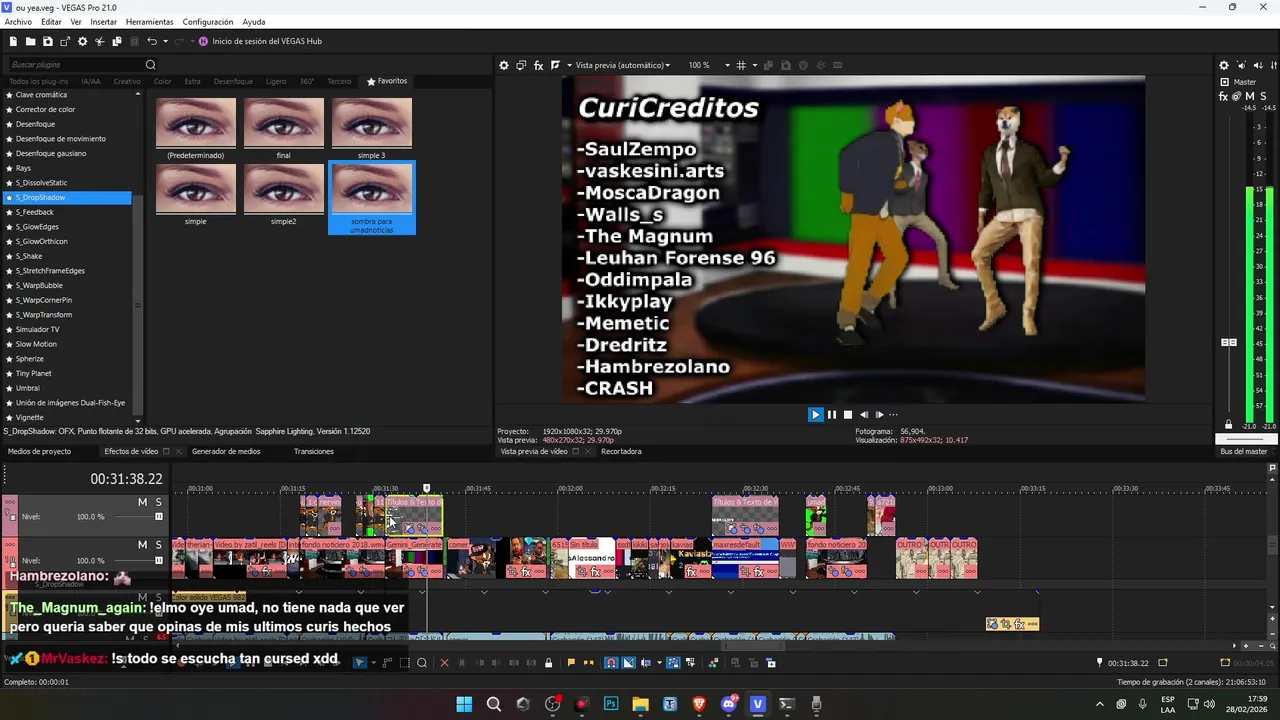This screenshot has width=1280, height=720.
Task: Solo the second video track
Action: point(158,545)
